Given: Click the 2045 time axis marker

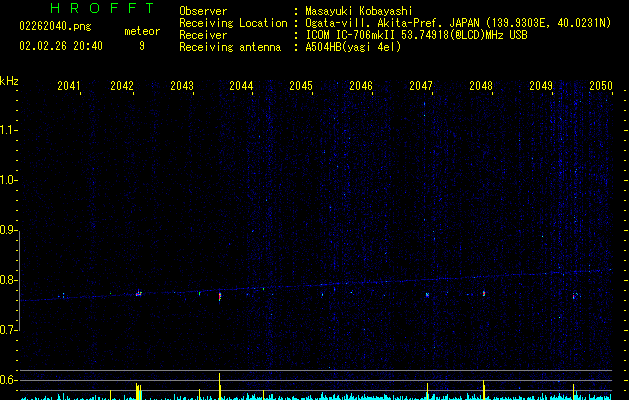Looking at the screenshot, I should [301, 85].
